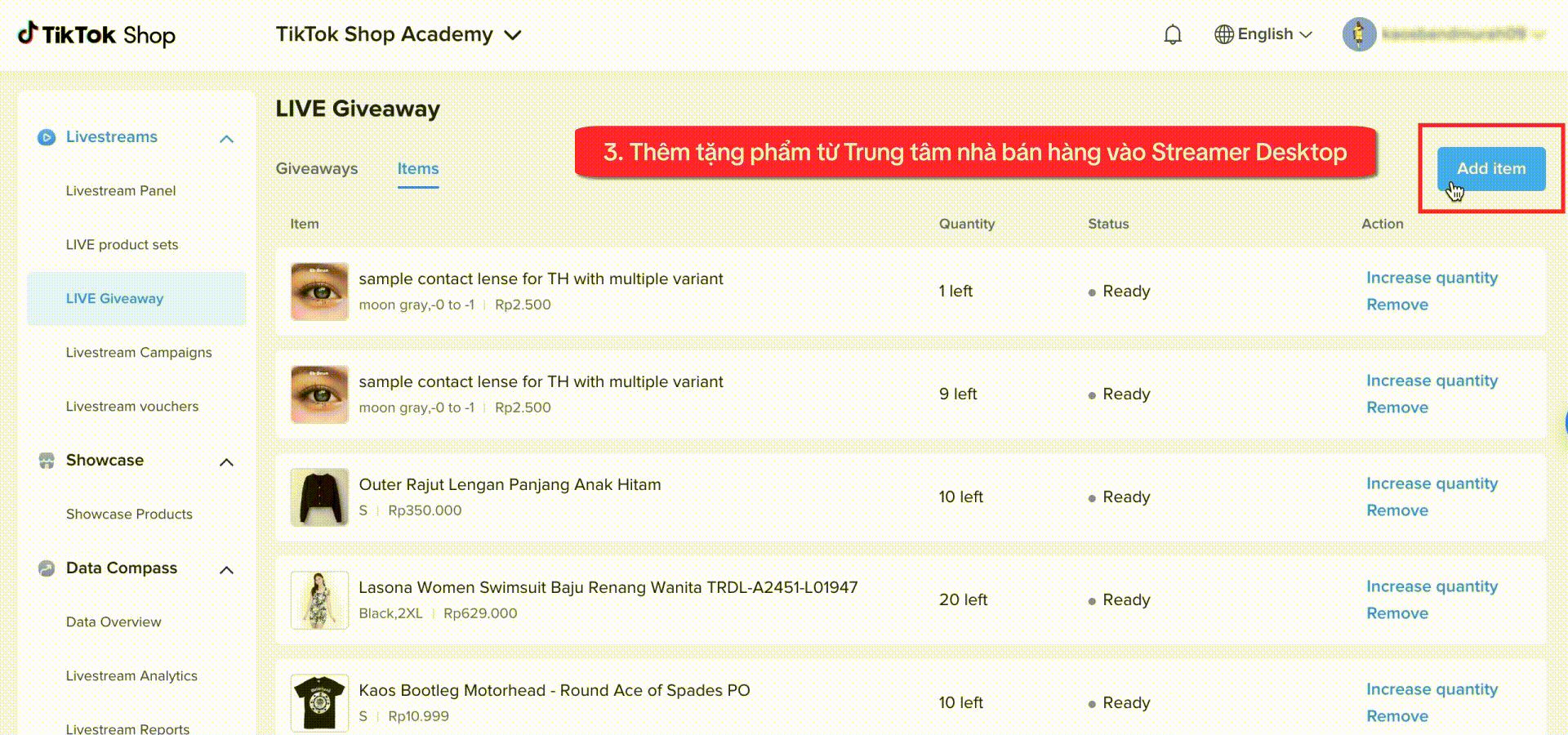
Task: Click the Kaos Bootleg Motorhead shirt thumbnail
Action: [x=319, y=702]
